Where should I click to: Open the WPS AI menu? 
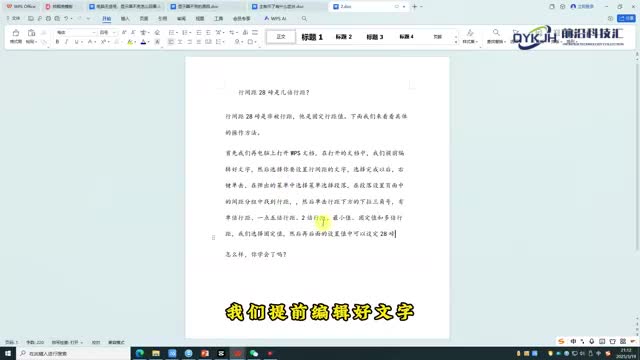point(275,18)
